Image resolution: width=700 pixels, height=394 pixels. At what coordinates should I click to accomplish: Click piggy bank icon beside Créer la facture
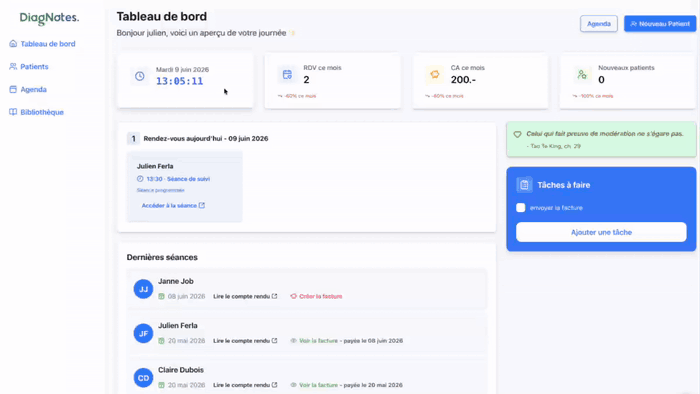[293, 296]
